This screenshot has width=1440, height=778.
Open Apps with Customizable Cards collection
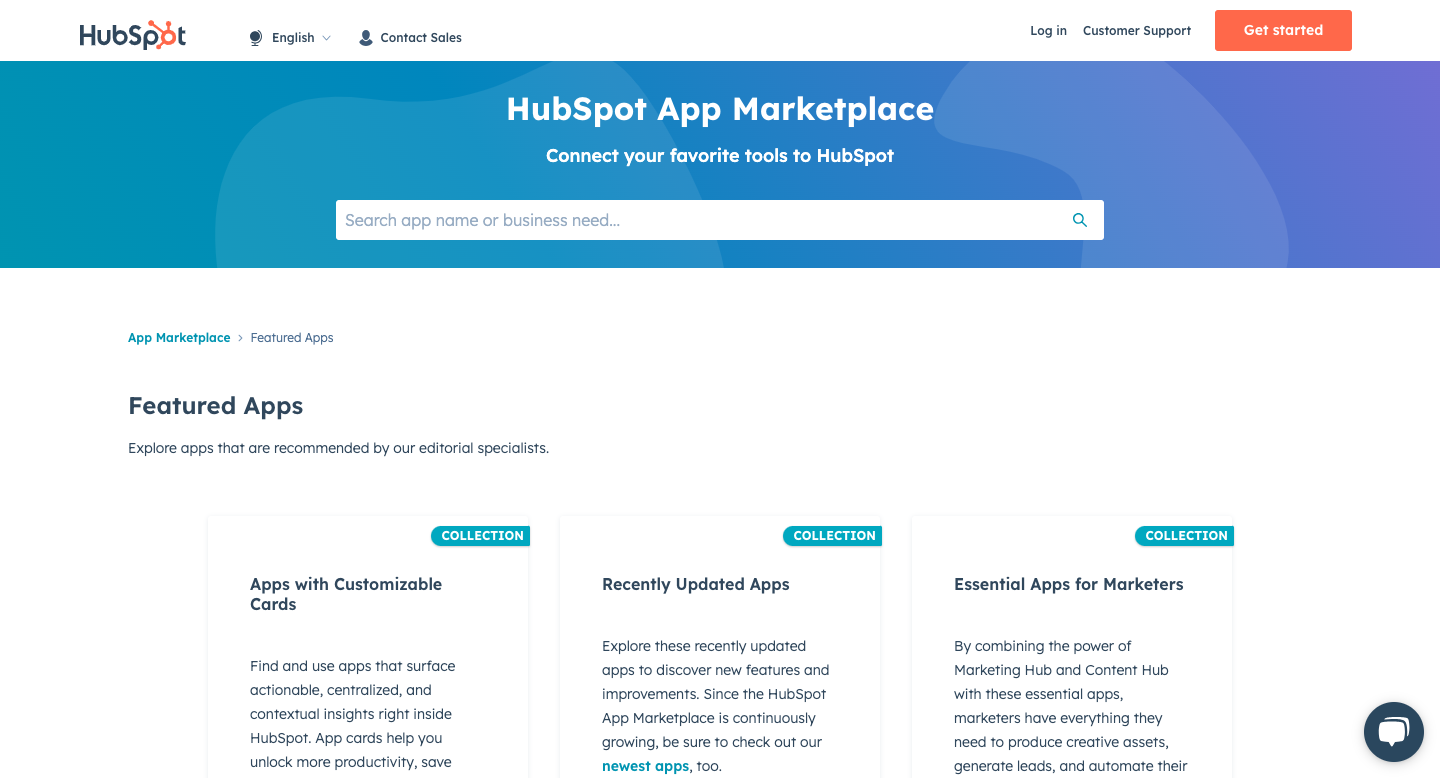[346, 594]
